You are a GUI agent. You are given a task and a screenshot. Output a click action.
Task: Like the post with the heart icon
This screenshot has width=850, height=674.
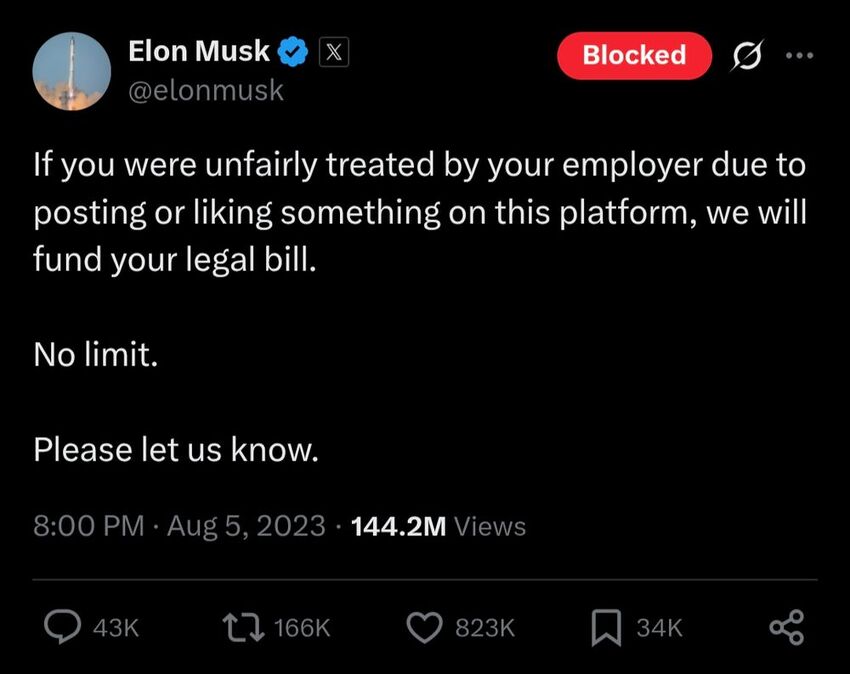tap(424, 627)
